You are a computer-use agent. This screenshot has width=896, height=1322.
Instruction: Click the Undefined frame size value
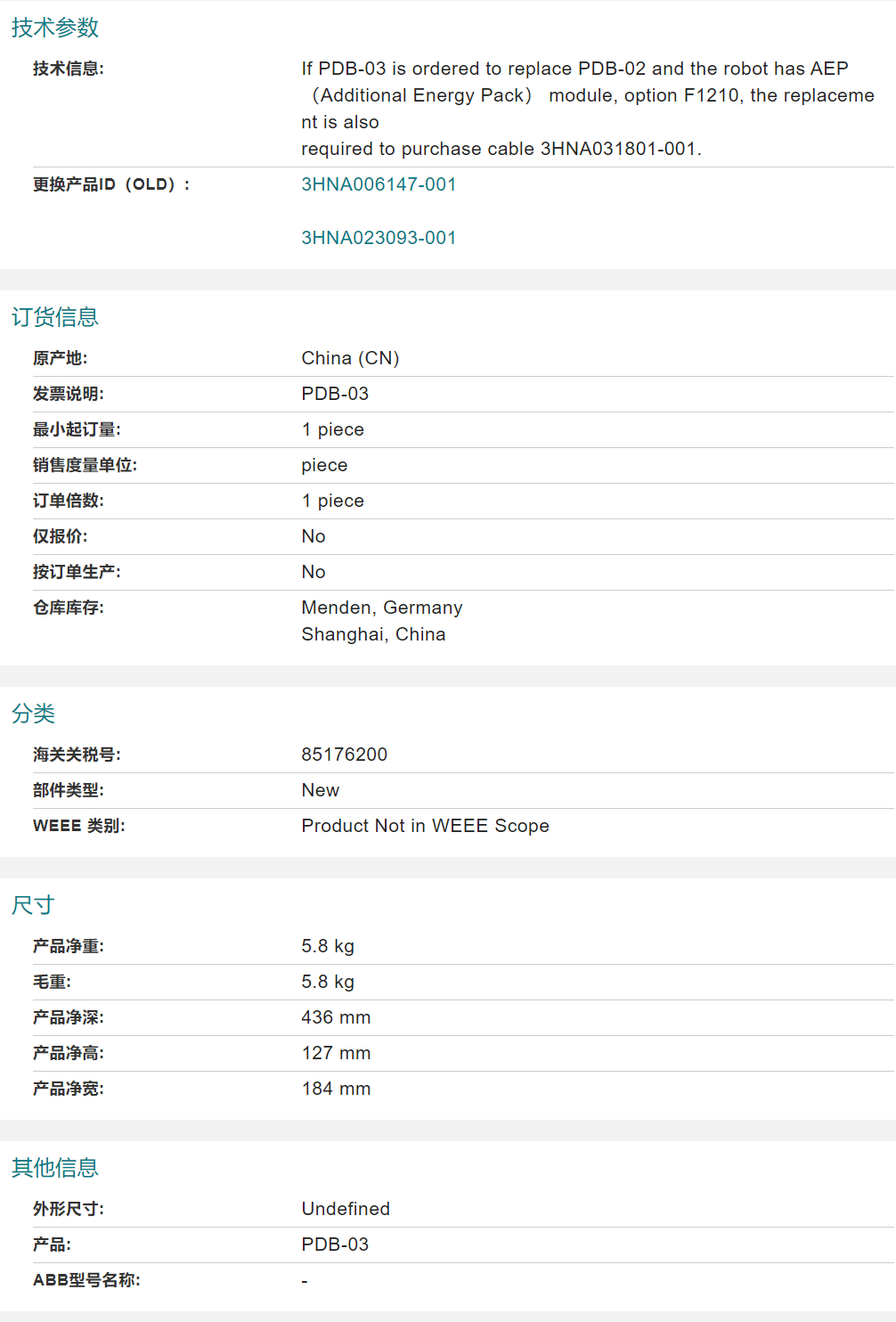346,1209
